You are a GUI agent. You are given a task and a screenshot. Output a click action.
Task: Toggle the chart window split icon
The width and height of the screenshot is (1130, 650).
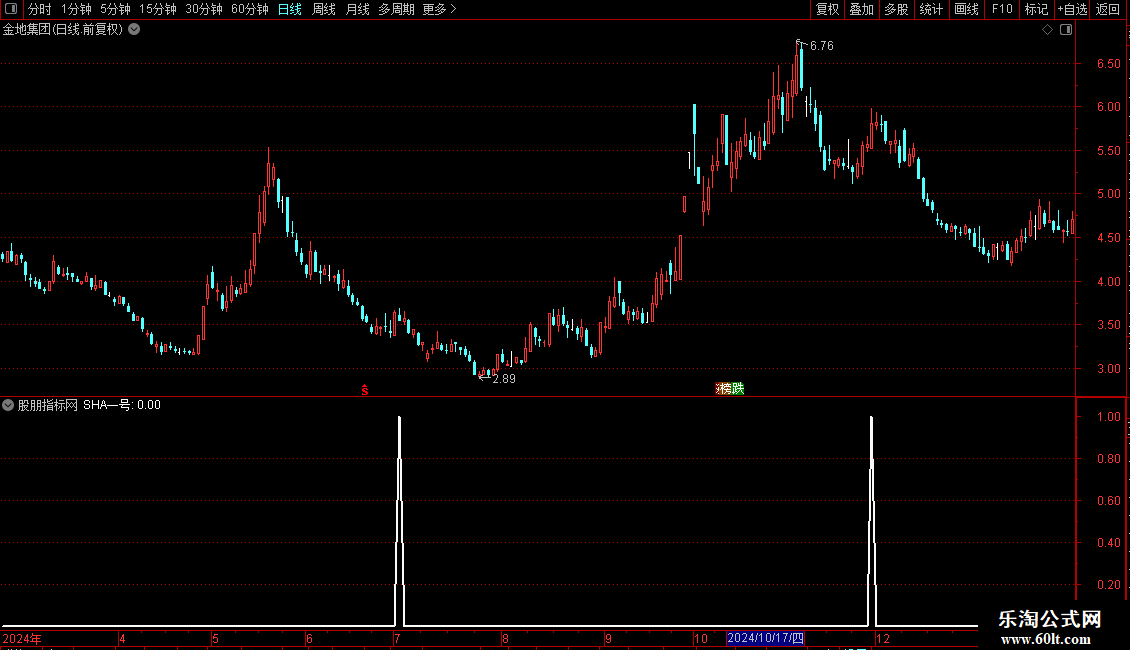pyautogui.click(x=1066, y=30)
